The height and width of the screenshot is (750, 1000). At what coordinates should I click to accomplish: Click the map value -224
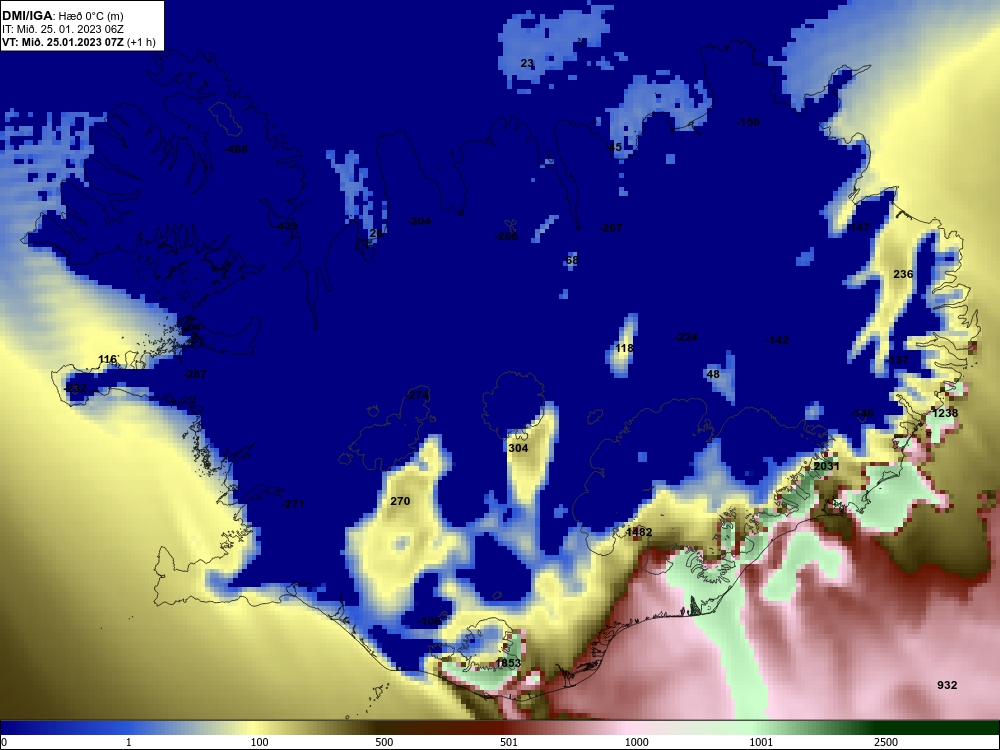686,337
